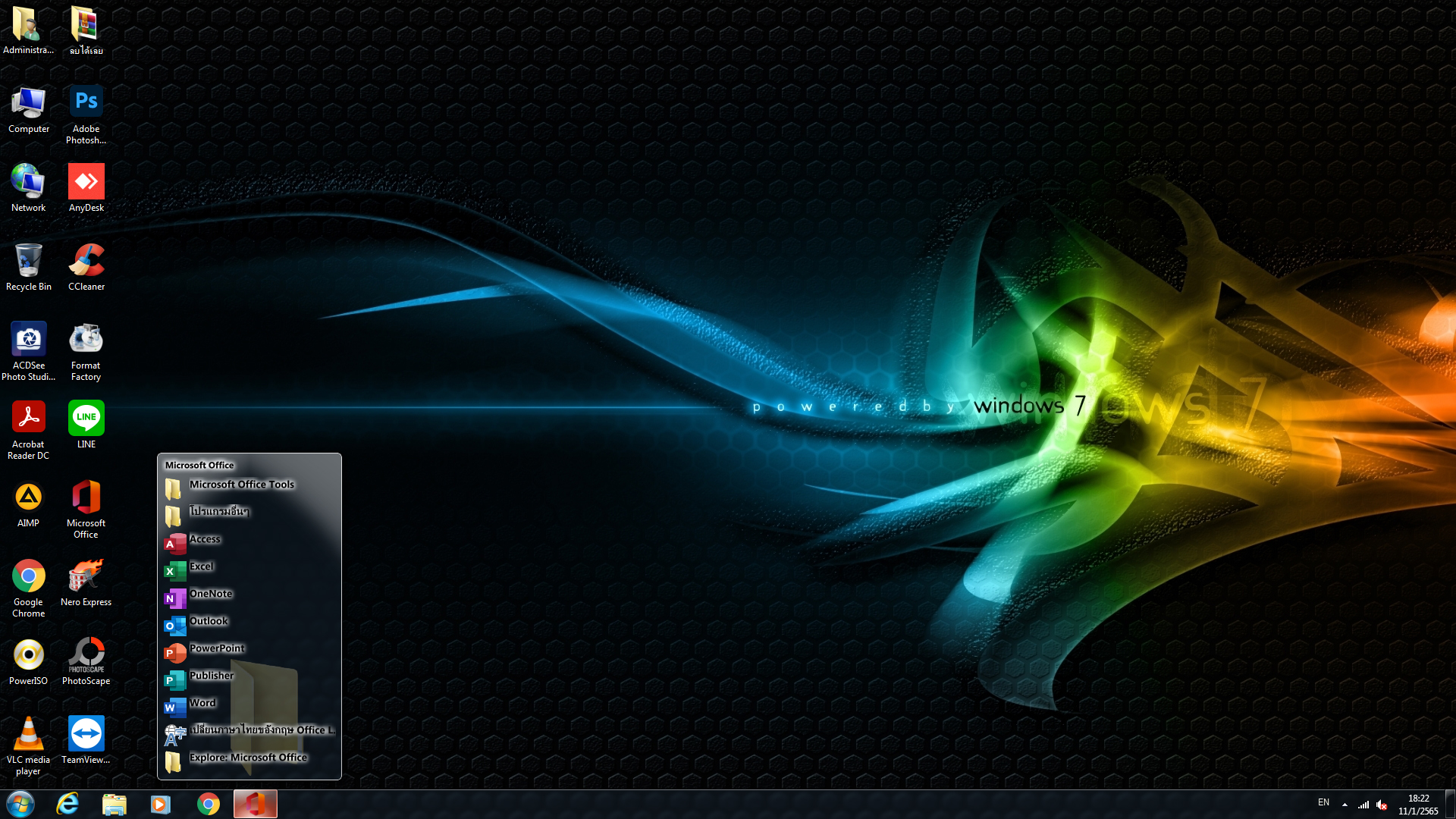Launch AnyDesk from desktop
The height and width of the screenshot is (819, 1456).
pyautogui.click(x=86, y=189)
